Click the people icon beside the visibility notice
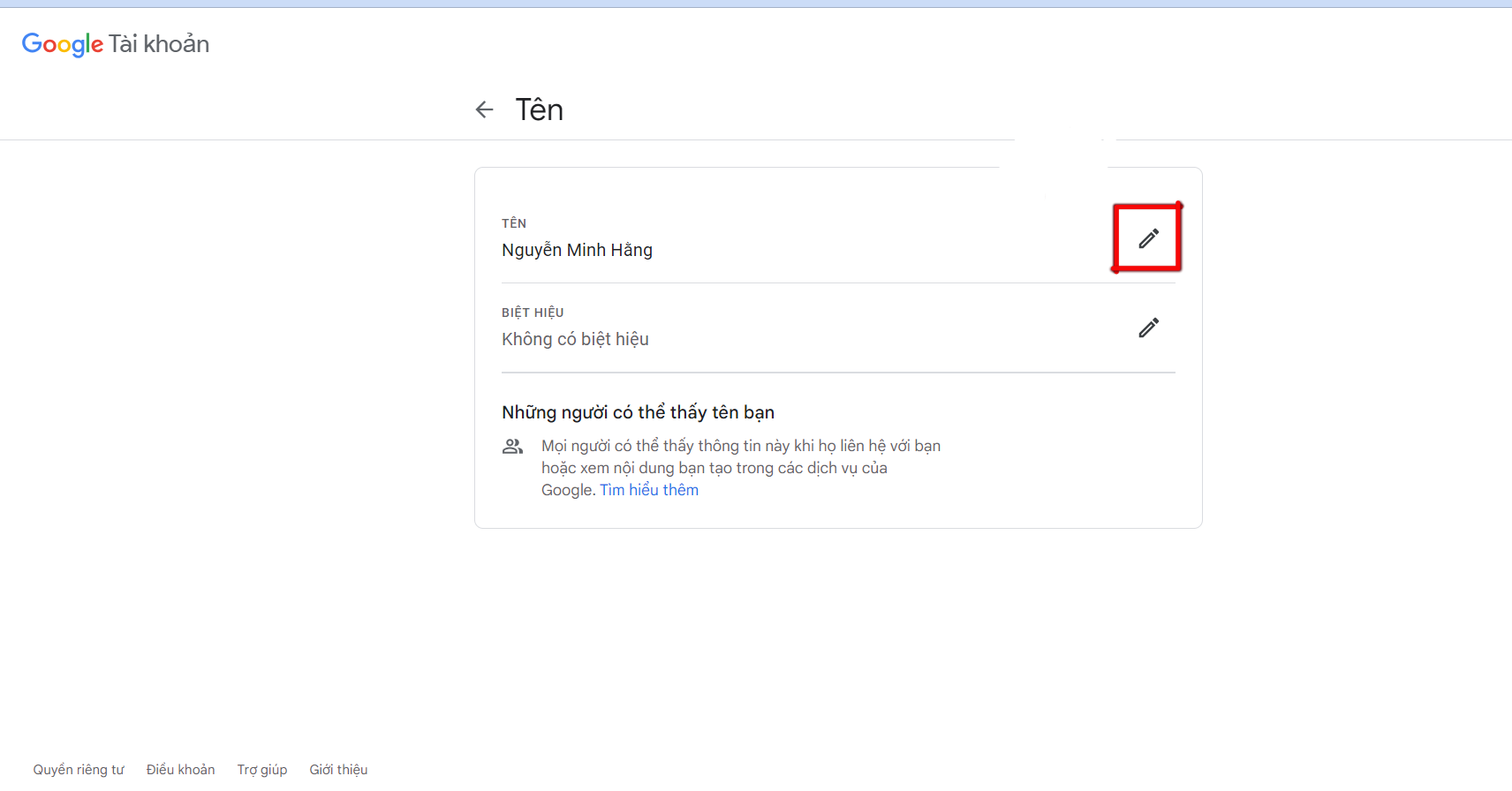The width and height of the screenshot is (1512, 791). click(512, 447)
